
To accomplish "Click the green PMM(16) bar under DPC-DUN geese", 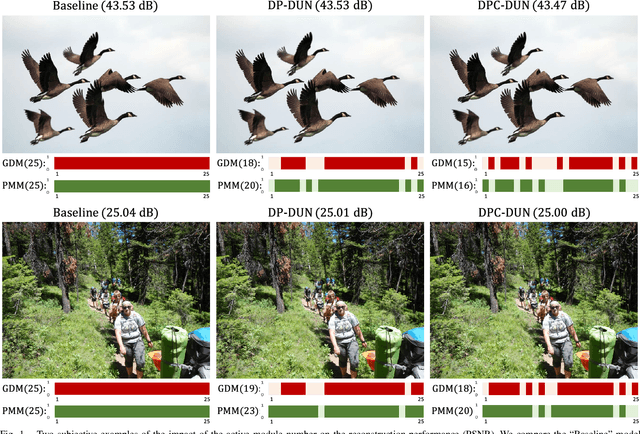I will point(560,186).
